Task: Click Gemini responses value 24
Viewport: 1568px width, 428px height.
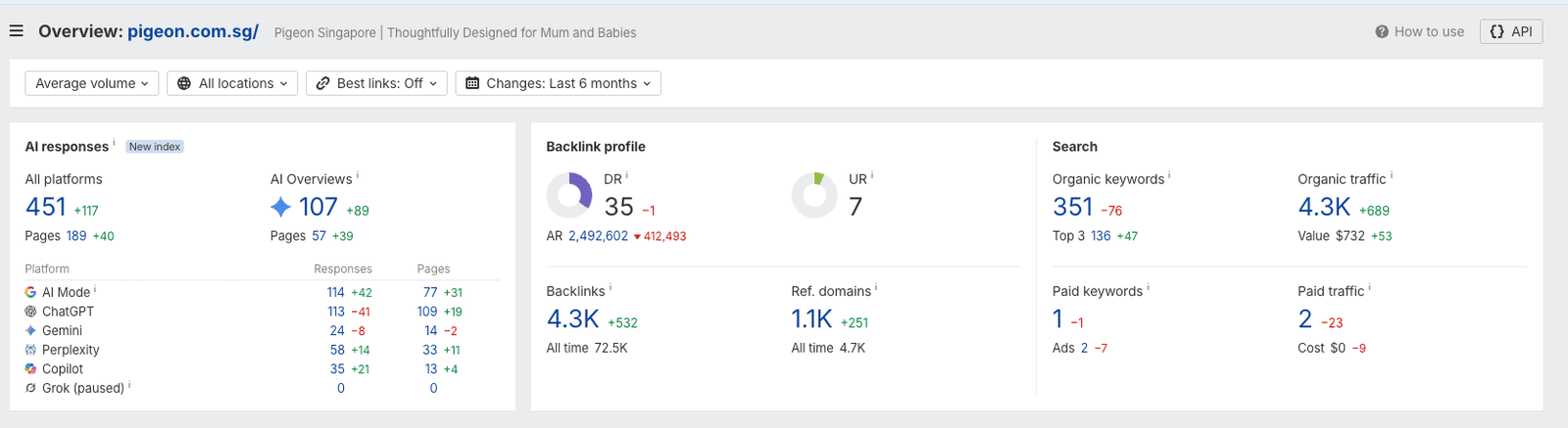Action: pyautogui.click(x=337, y=331)
